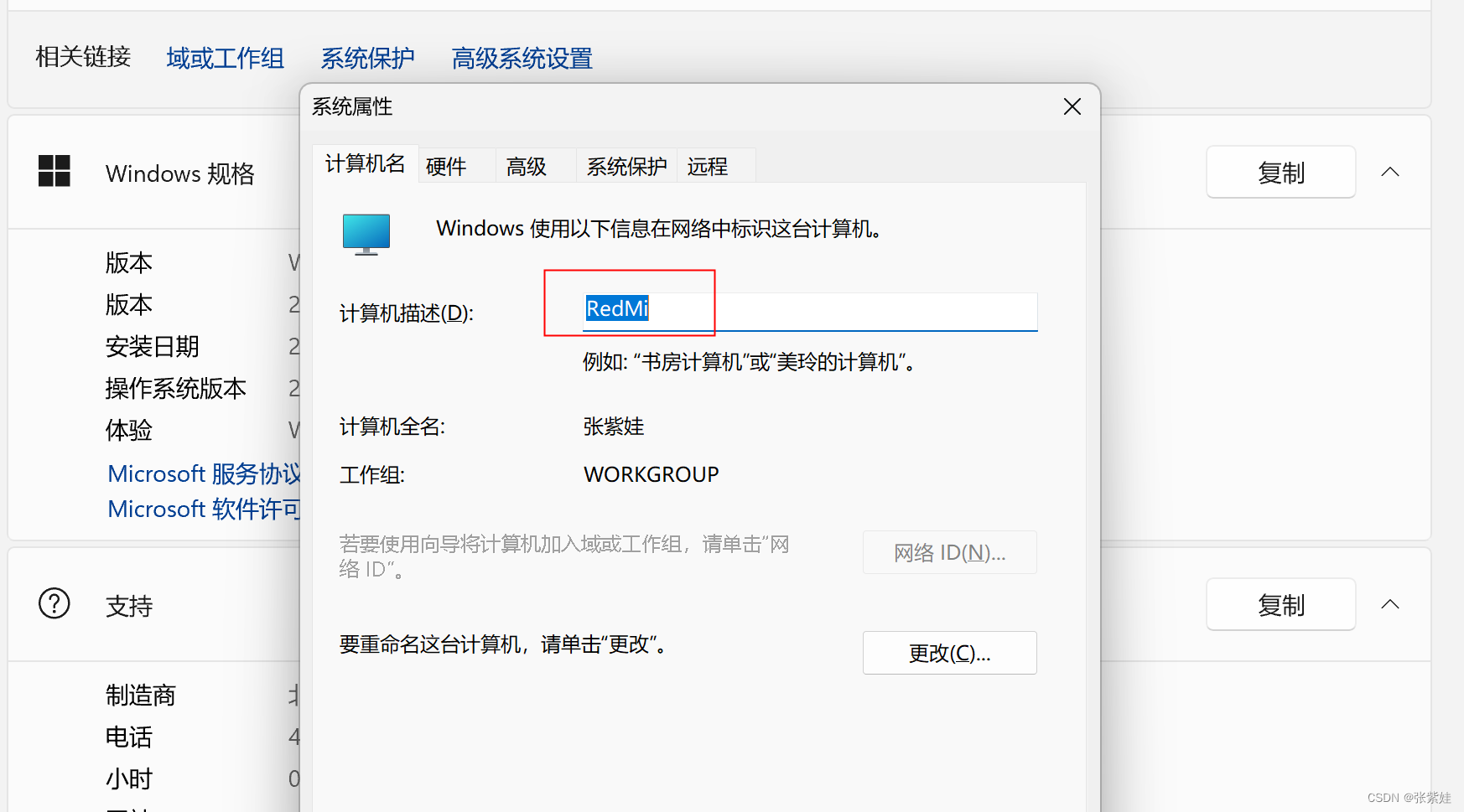
Task: Collapse the 支持 section chevron
Action: point(1390,604)
